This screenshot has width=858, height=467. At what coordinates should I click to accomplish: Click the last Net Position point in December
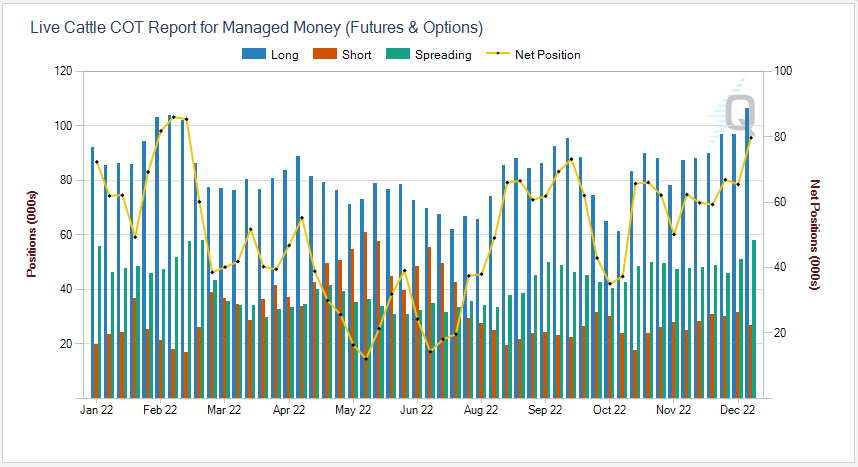pos(751,137)
